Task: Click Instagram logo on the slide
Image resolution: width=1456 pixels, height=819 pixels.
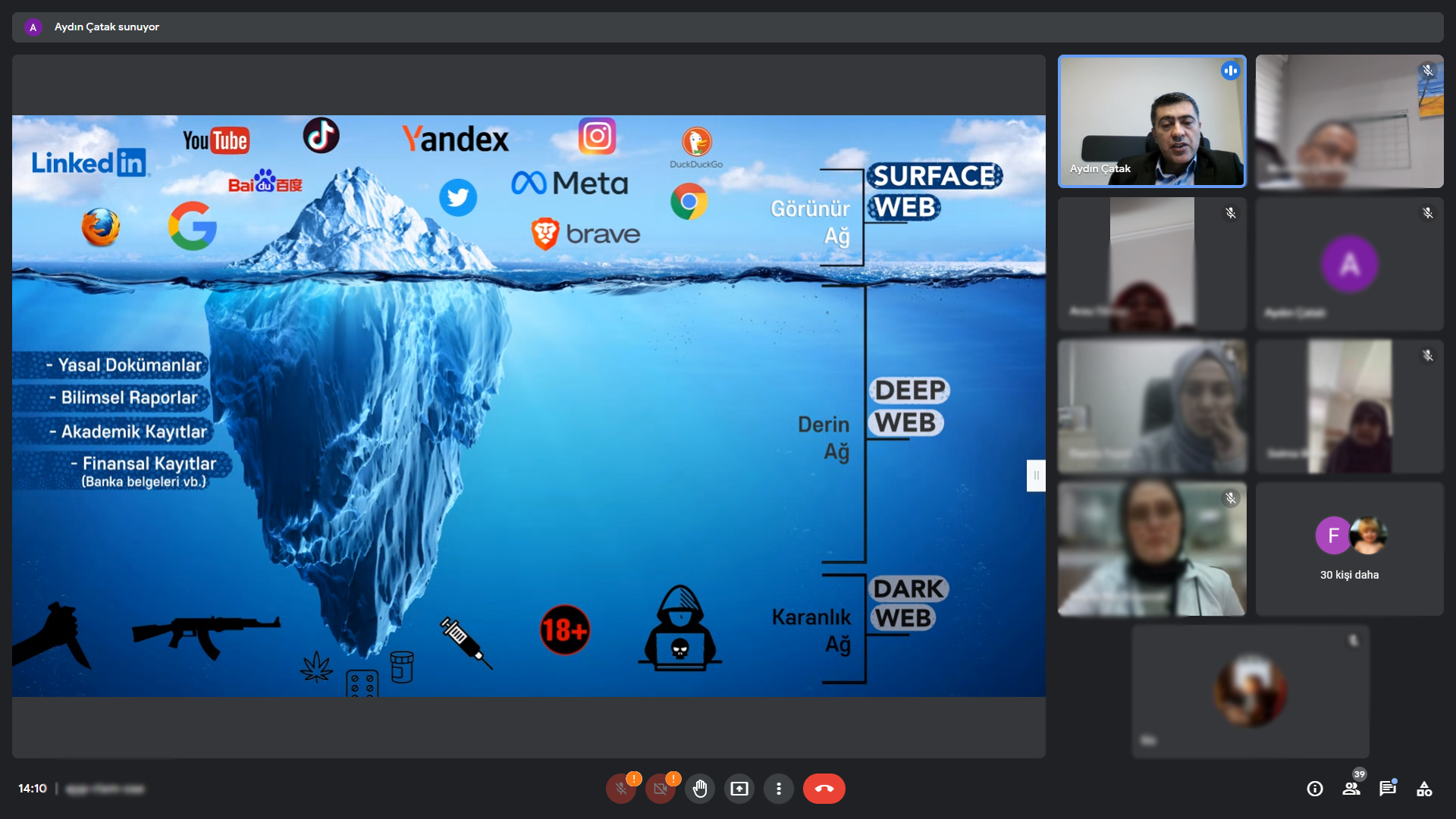Action: pyautogui.click(x=598, y=136)
